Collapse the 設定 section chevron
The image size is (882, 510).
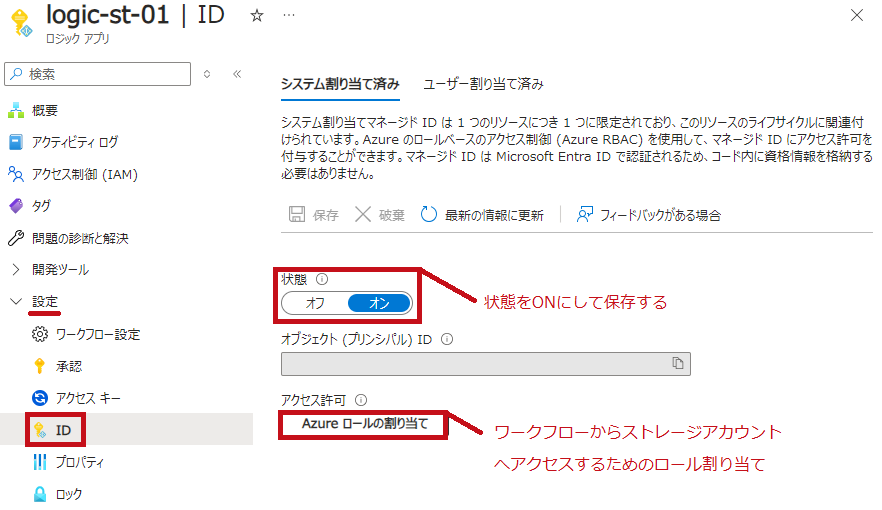pyautogui.click(x=16, y=301)
